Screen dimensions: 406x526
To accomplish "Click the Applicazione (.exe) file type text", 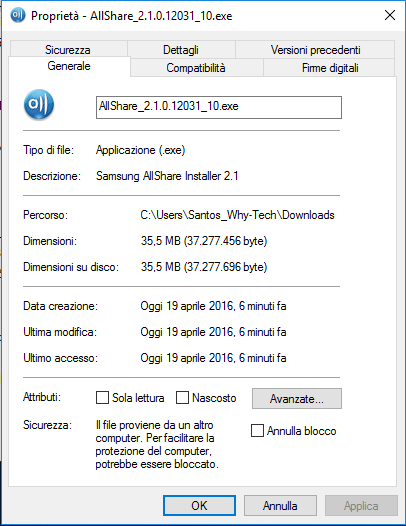I will pos(140,150).
